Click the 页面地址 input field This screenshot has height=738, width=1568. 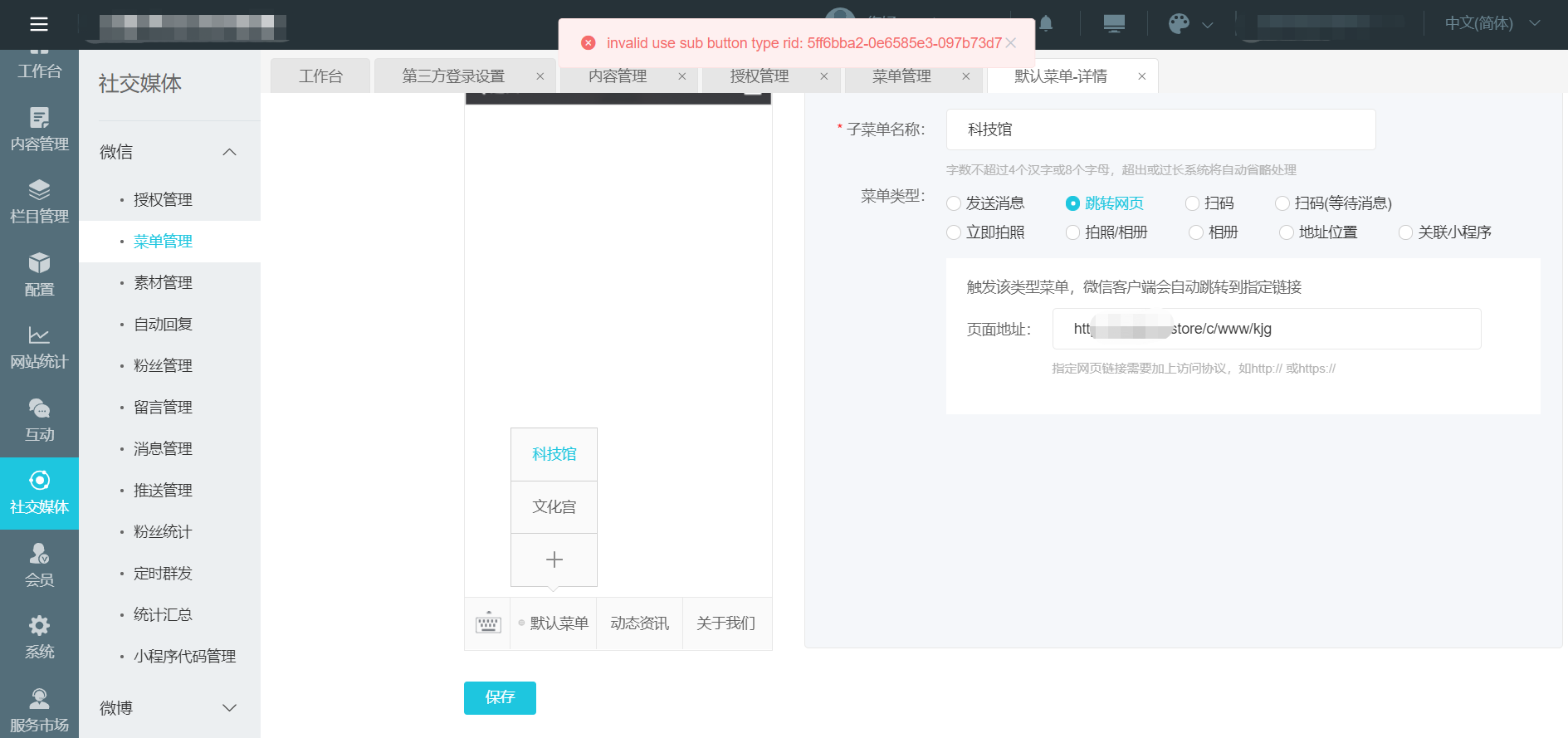tap(1267, 329)
